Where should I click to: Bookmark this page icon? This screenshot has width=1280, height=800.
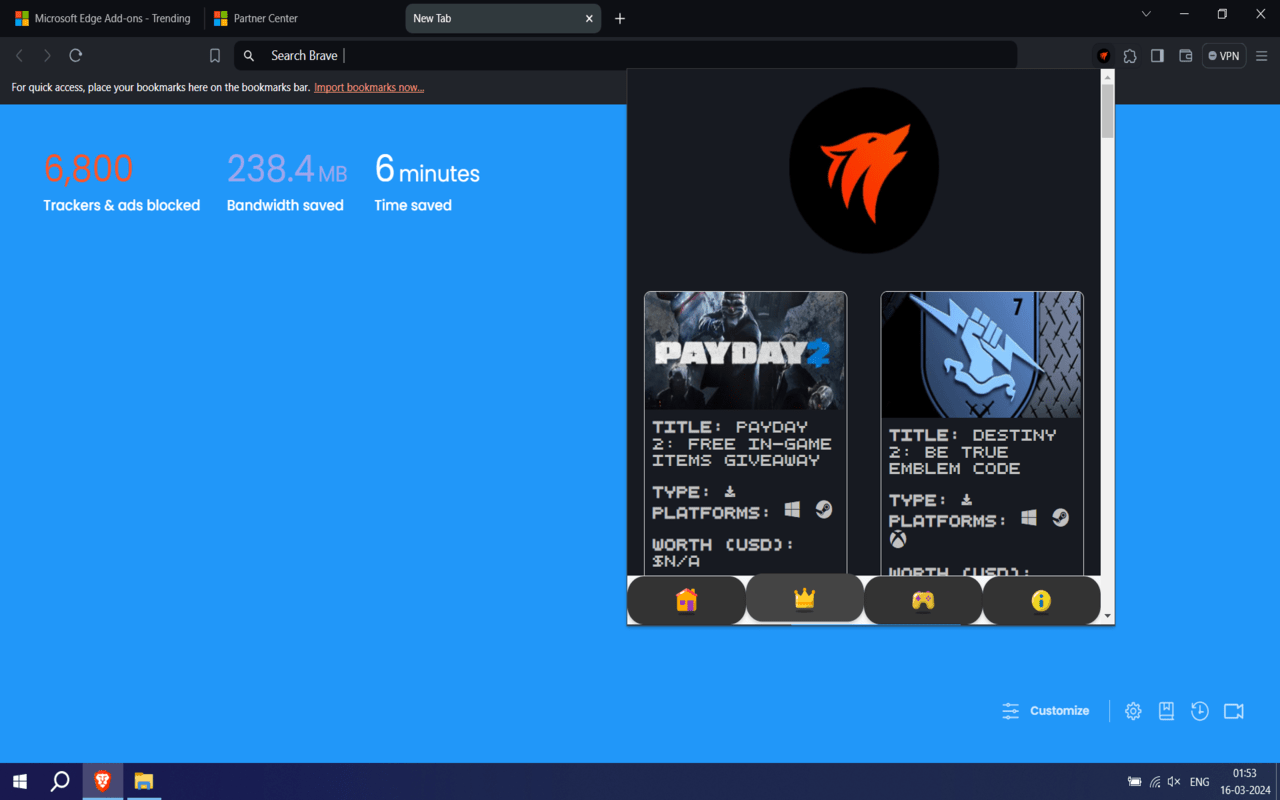[x=215, y=56]
